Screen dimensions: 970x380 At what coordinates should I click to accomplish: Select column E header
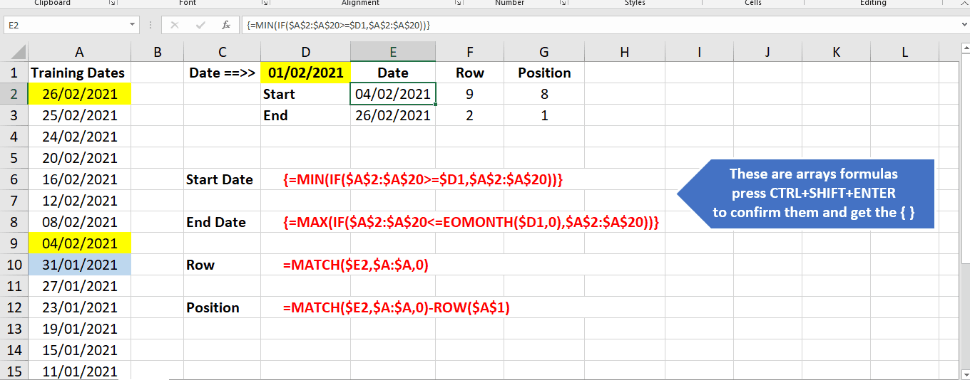pos(393,52)
